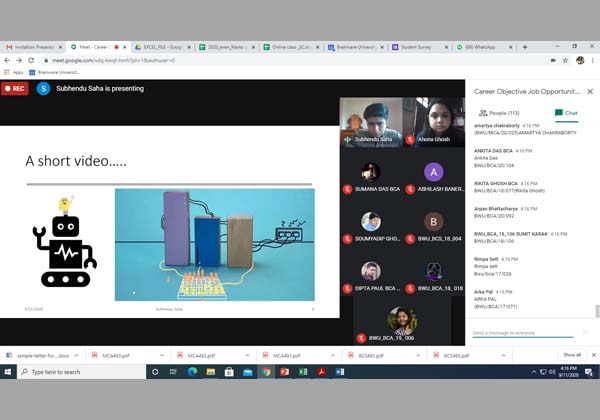This screenshot has height=420, width=600.
Task: Click the red REC recording indicator
Action: point(15,88)
